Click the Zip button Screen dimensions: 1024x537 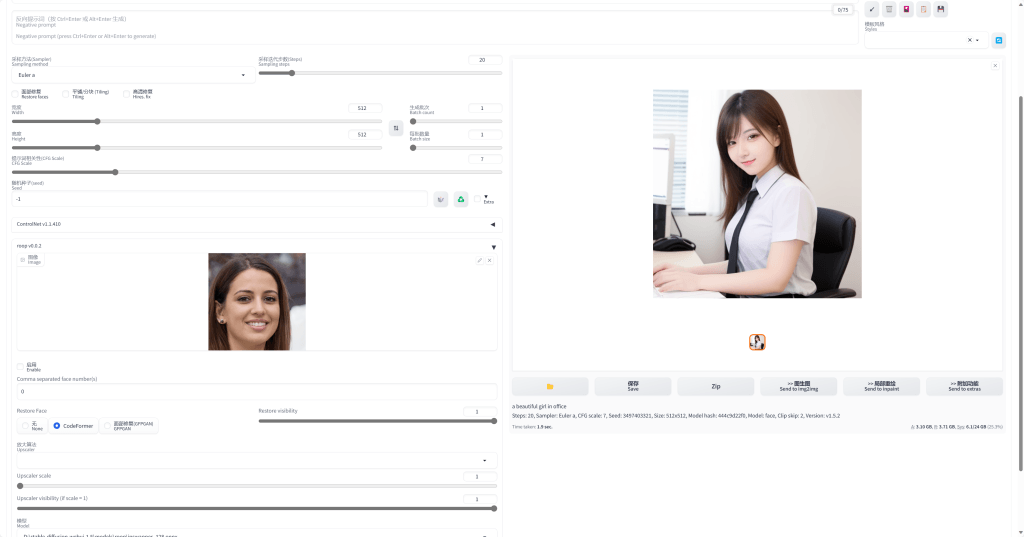click(x=715, y=386)
